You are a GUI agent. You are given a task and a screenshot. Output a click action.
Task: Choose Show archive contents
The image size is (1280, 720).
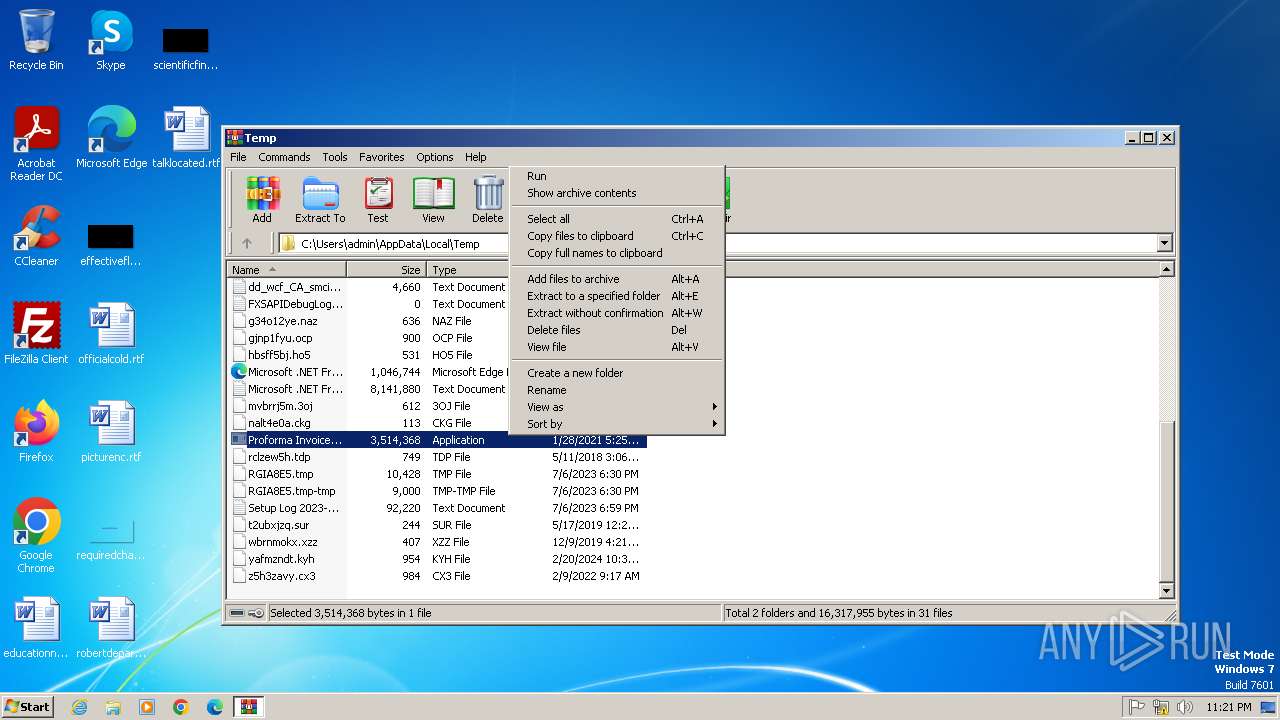click(617, 193)
